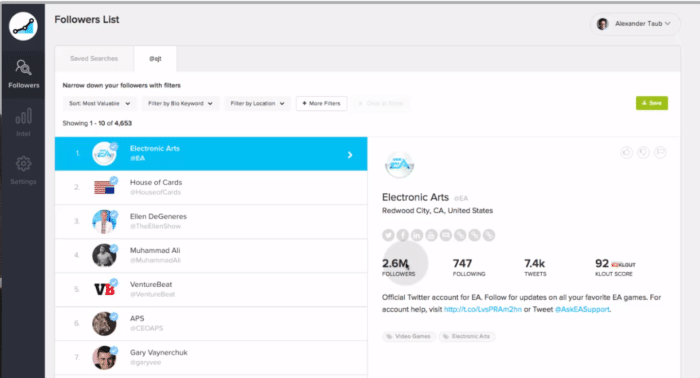Viewport: 700px width, 378px height.
Task: Click the flag icon in the profile panel
Action: pos(660,153)
